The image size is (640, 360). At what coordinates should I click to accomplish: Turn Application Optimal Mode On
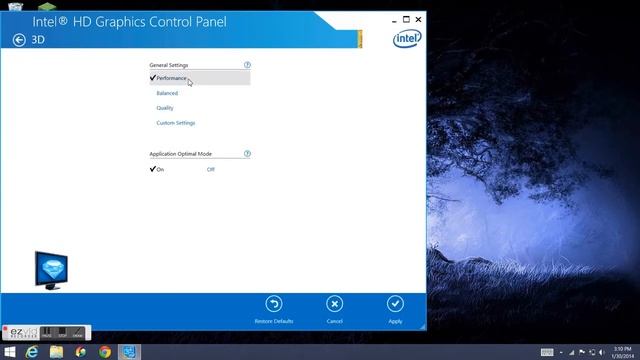tap(157, 169)
